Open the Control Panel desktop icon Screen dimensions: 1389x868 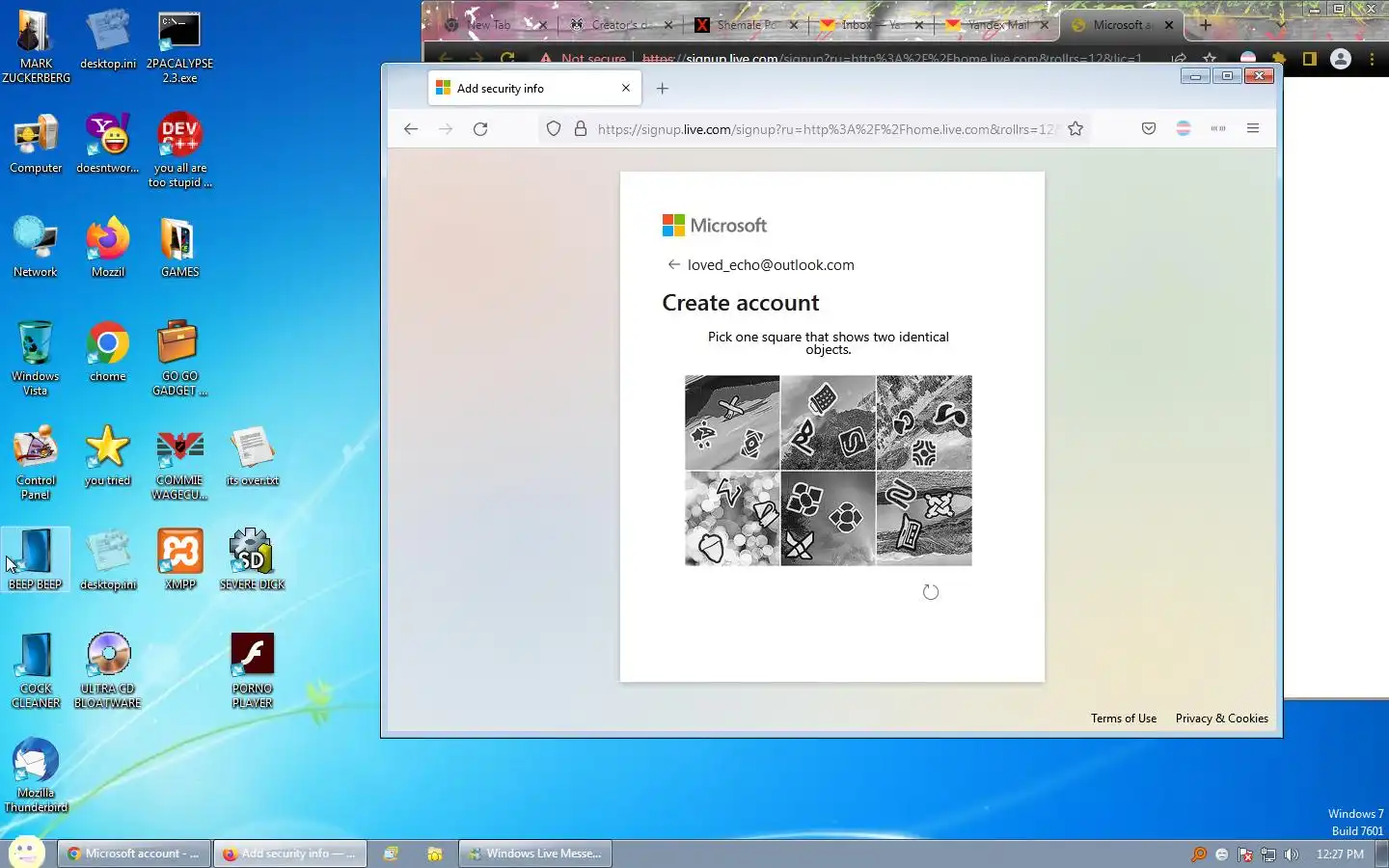tap(36, 463)
